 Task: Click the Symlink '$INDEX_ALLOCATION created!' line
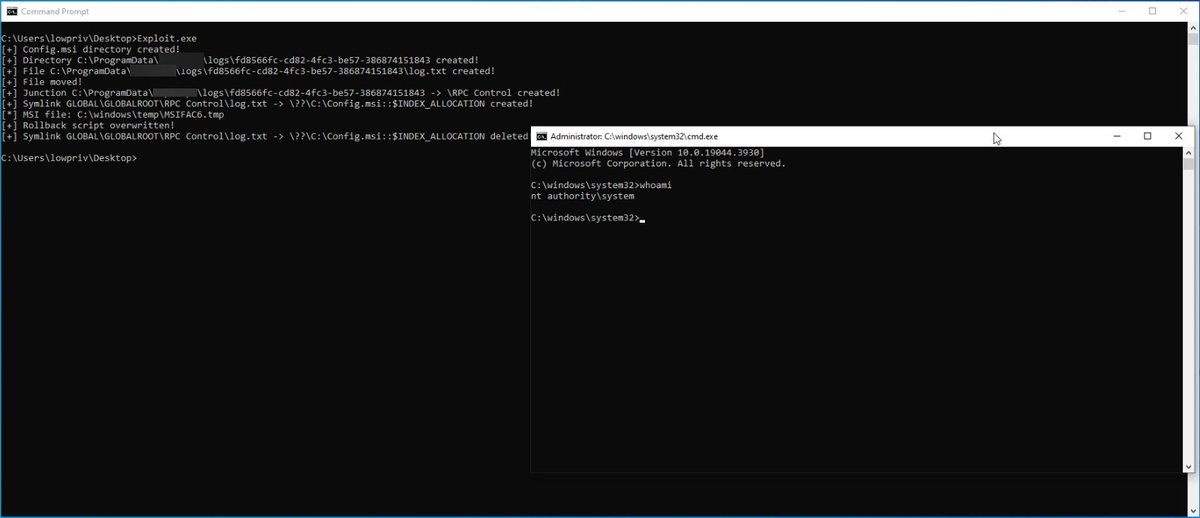(x=267, y=104)
